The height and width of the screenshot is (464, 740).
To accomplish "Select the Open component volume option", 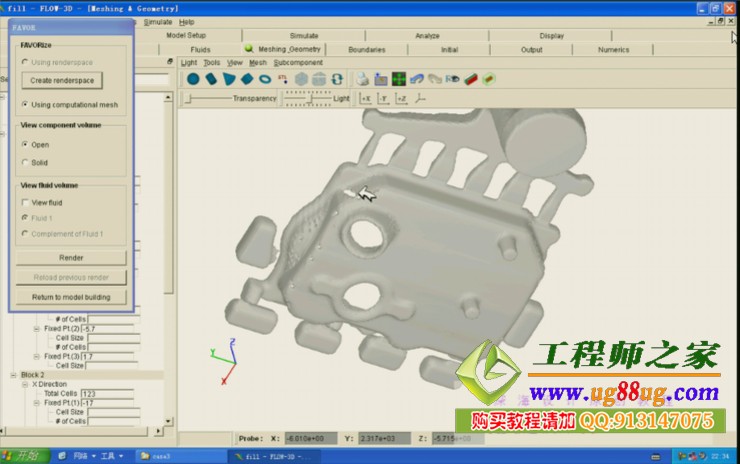I will pos(25,144).
